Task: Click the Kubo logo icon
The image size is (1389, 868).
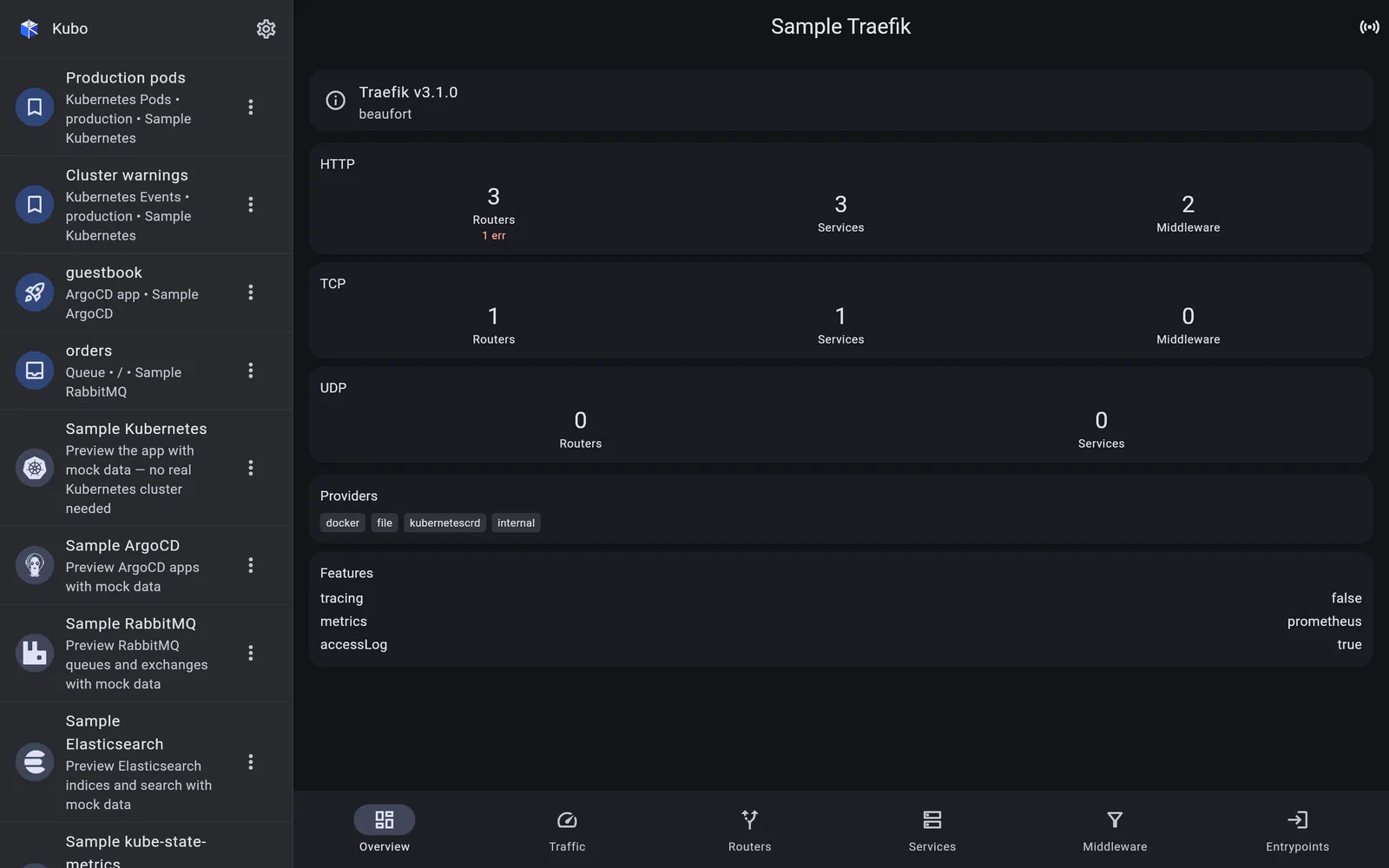Action: (x=30, y=29)
